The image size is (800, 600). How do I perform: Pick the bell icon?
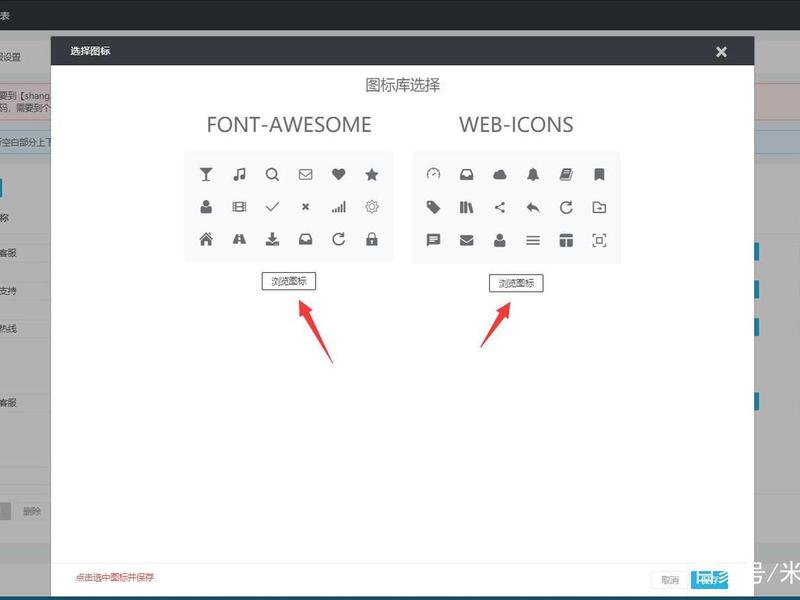[x=533, y=174]
